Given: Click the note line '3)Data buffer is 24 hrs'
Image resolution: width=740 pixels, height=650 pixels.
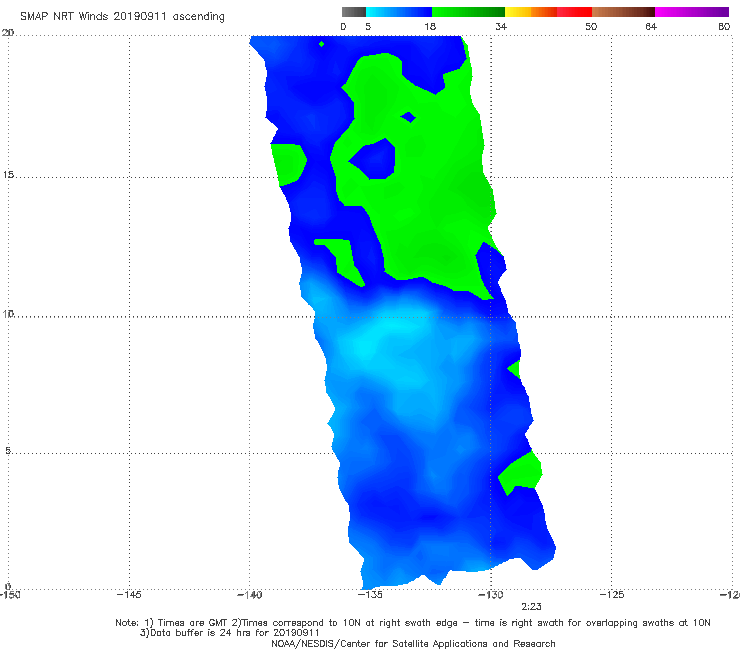Looking at the screenshot, I should click(230, 633).
